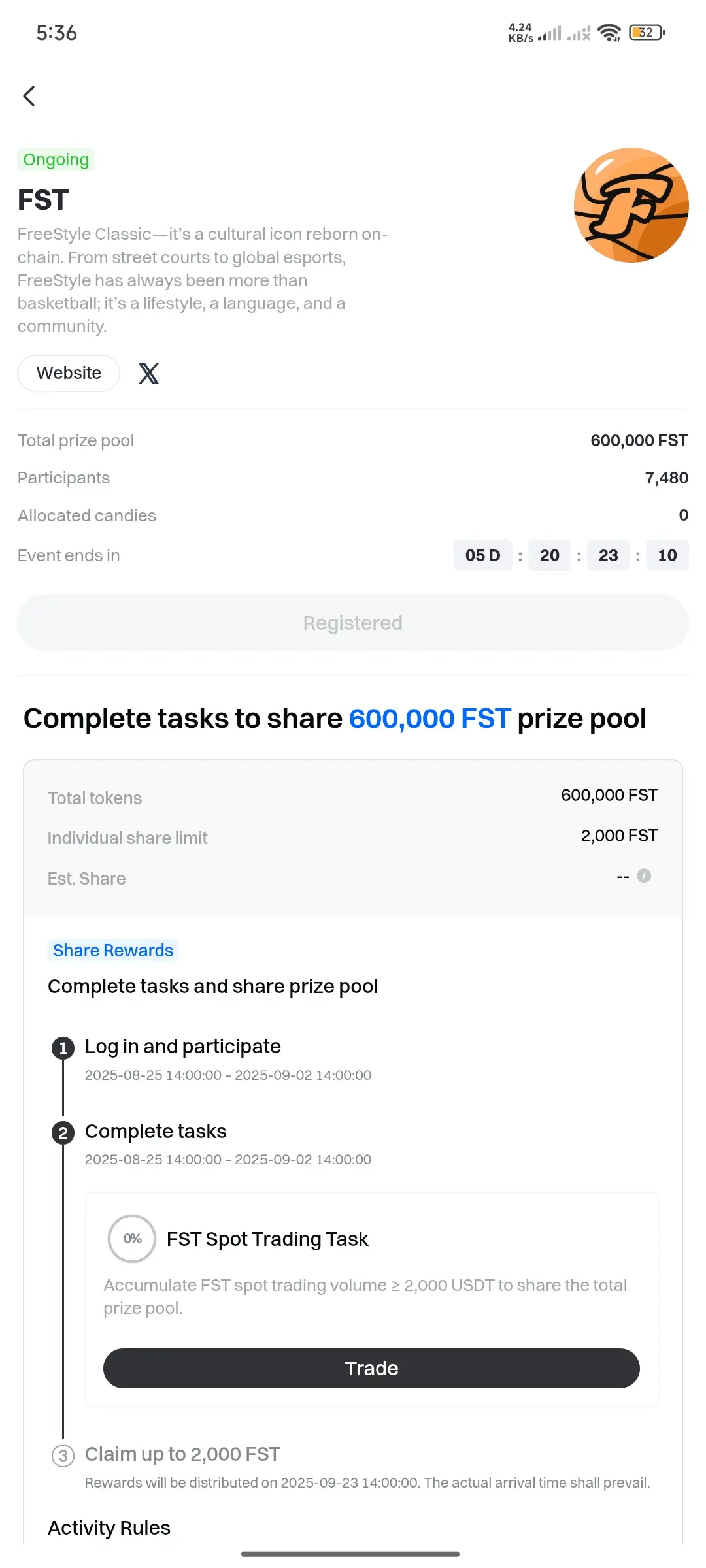
Task: Select the Share Rewards tag
Action: 113,951
